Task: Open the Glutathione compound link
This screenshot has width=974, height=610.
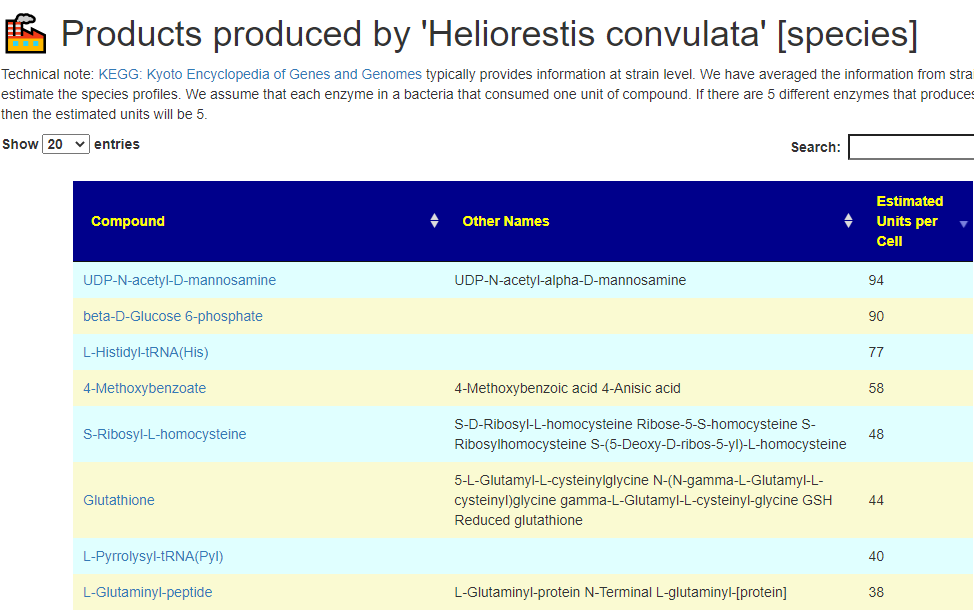Action: click(119, 500)
